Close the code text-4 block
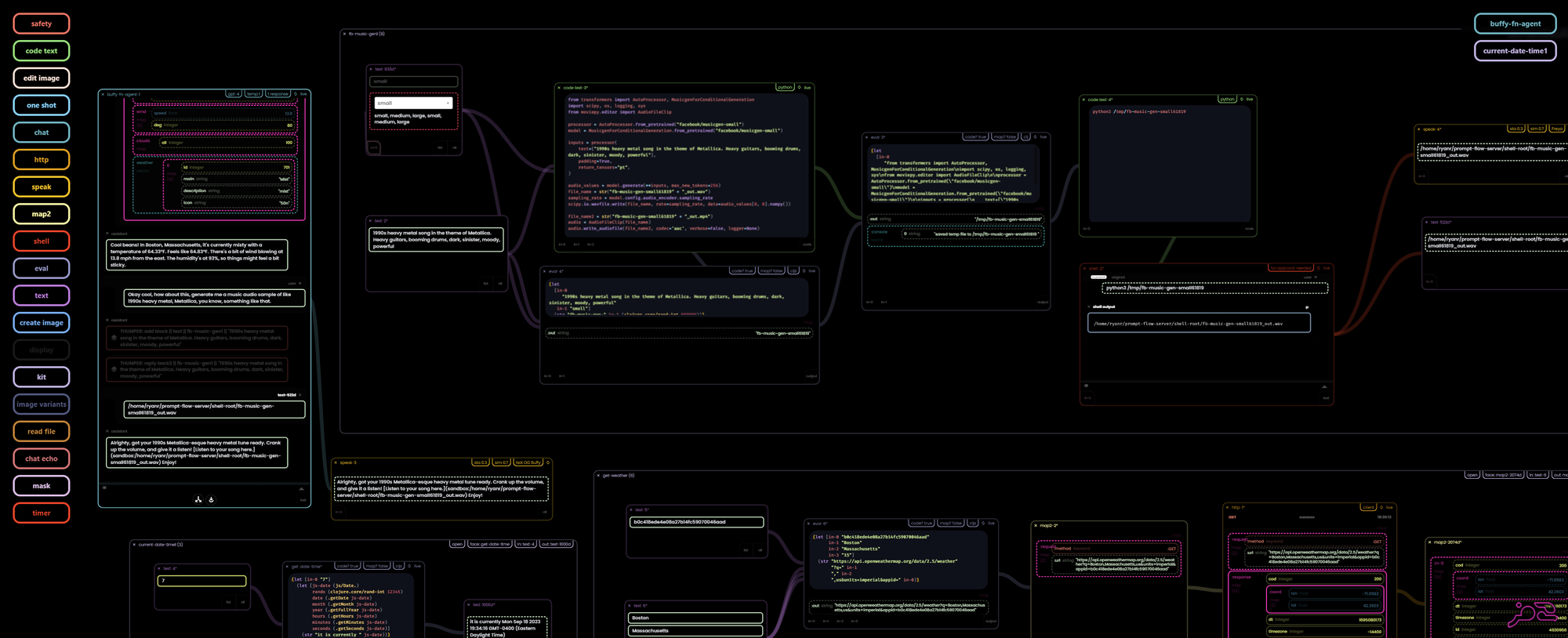Screen dimensions: 1568x638 [x=1083, y=100]
